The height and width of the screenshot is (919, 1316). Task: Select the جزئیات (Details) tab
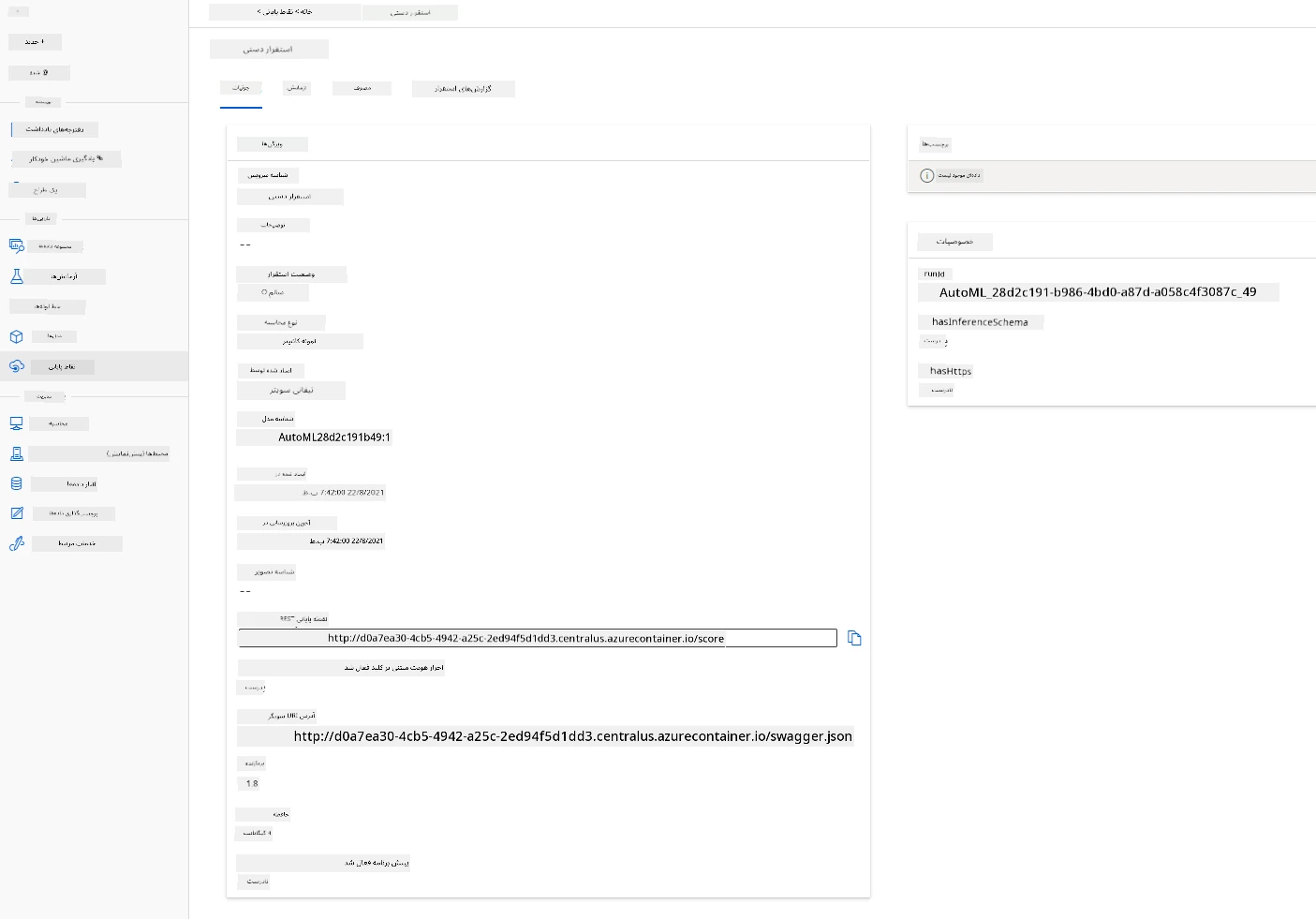(241, 88)
